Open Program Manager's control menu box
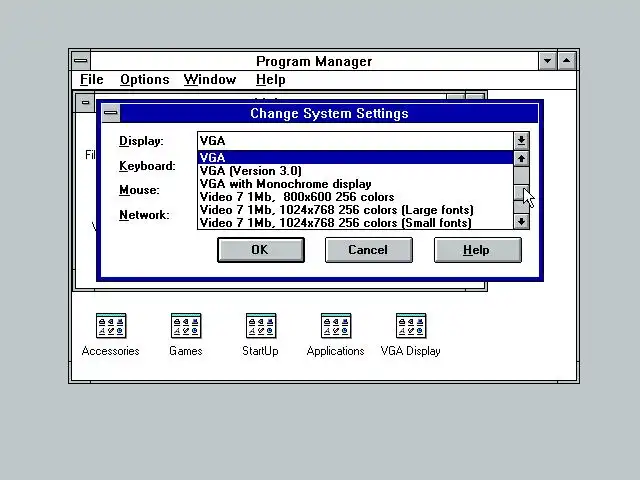This screenshot has height=480, width=640. 81,61
